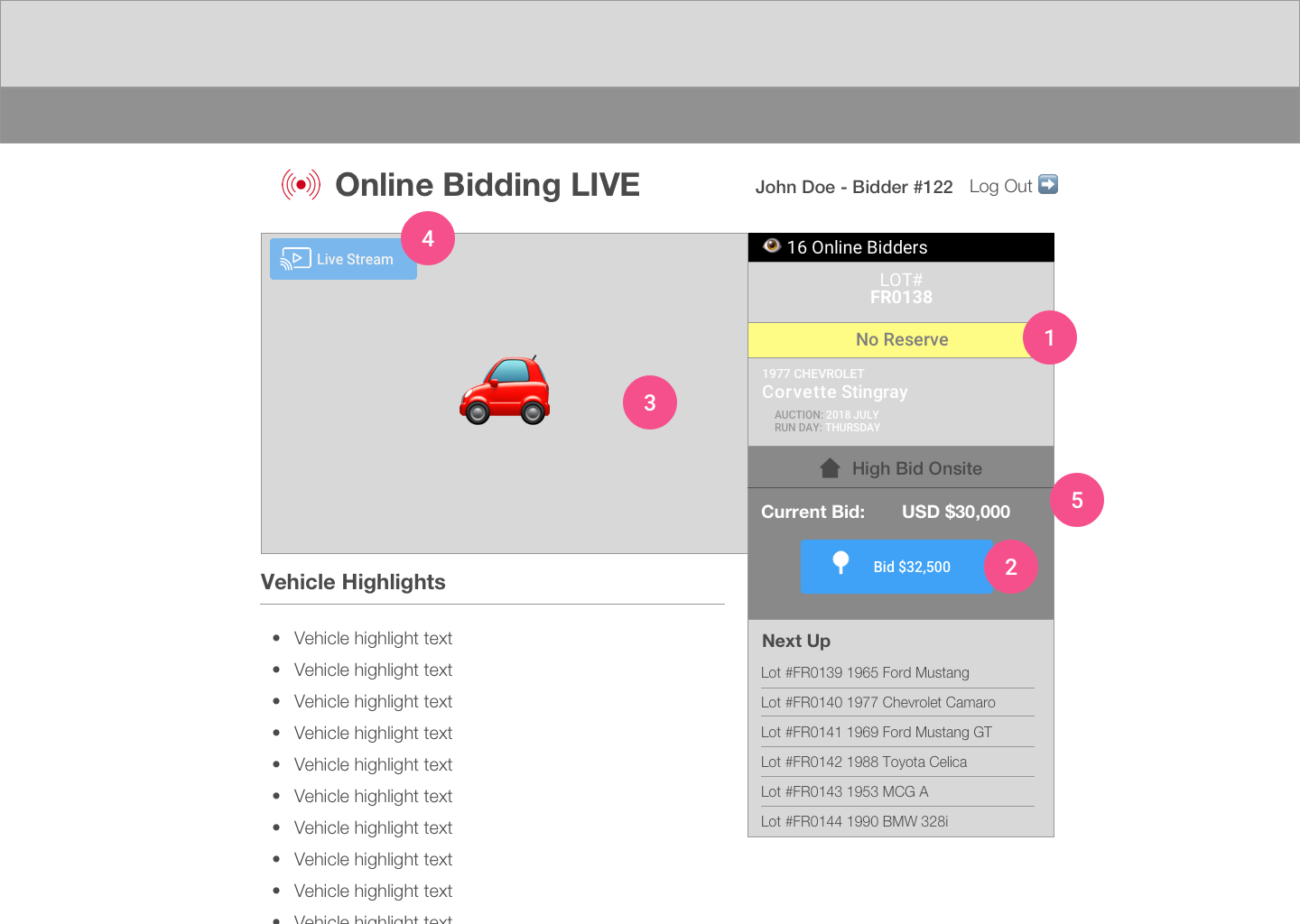This screenshot has width=1300, height=924.
Task: Click the High Bid Onsite status text
Action: click(x=917, y=468)
